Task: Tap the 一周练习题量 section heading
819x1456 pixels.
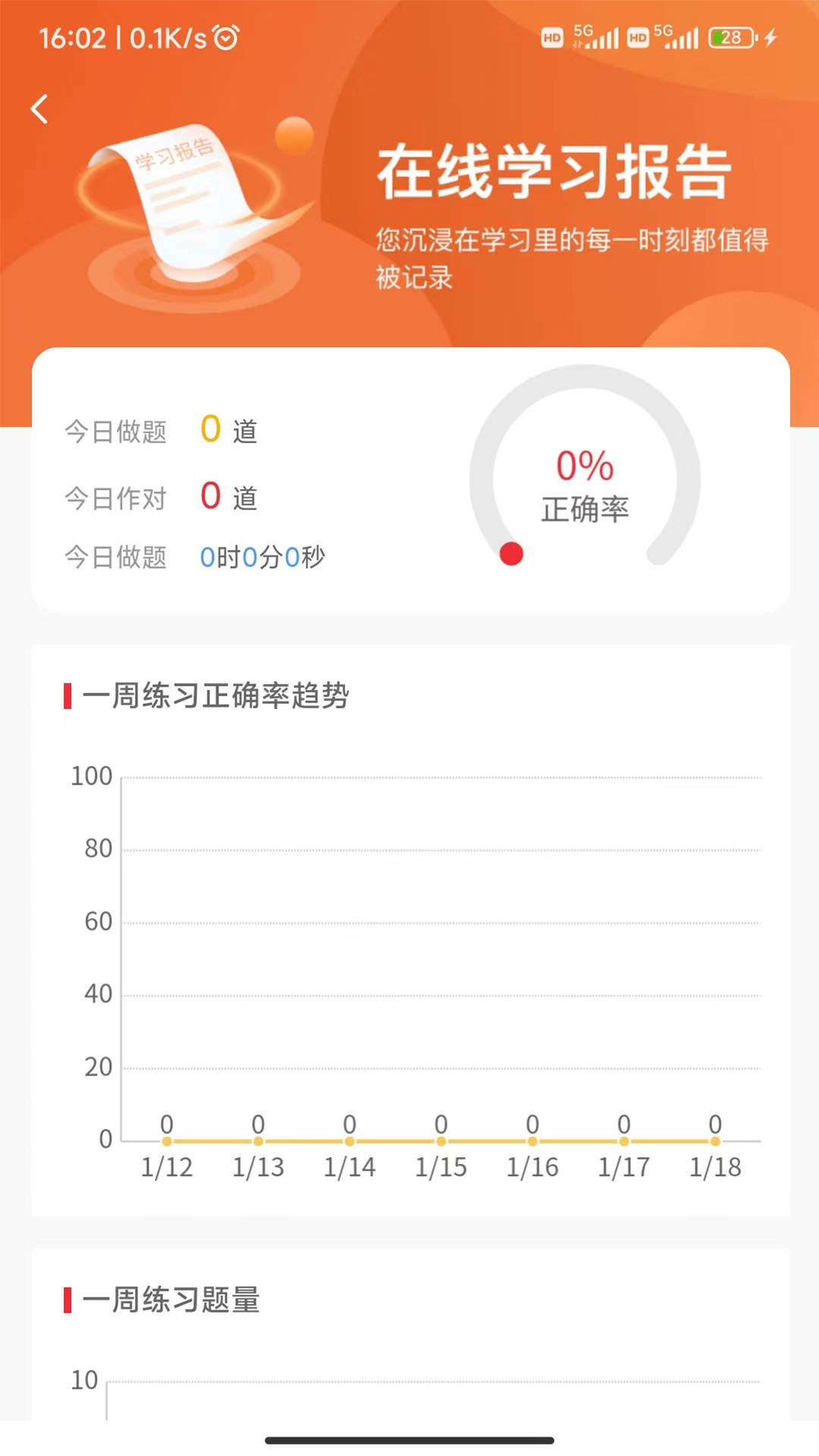Action: 171,1300
